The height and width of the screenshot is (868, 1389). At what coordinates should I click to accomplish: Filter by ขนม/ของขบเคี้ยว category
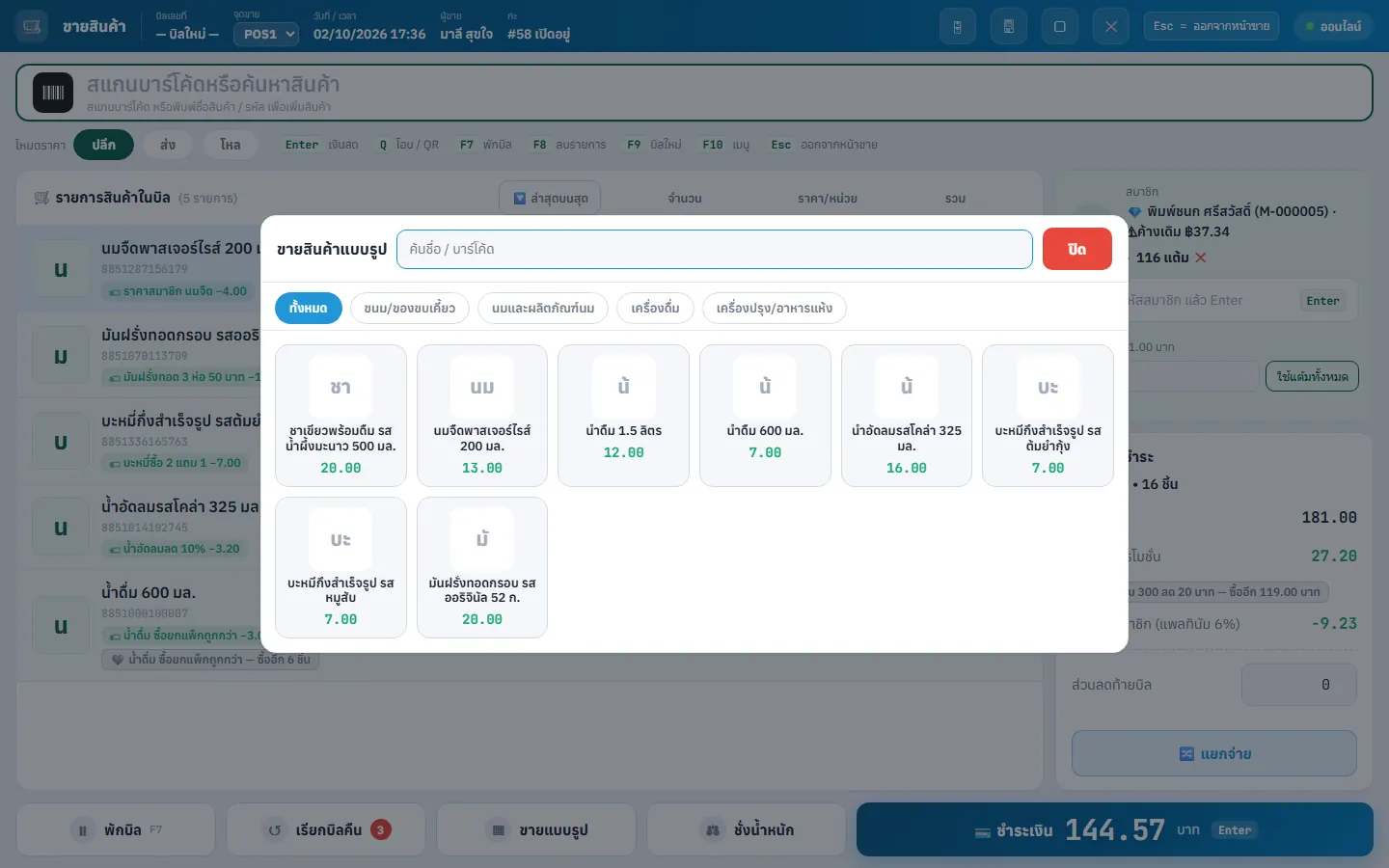(410, 308)
